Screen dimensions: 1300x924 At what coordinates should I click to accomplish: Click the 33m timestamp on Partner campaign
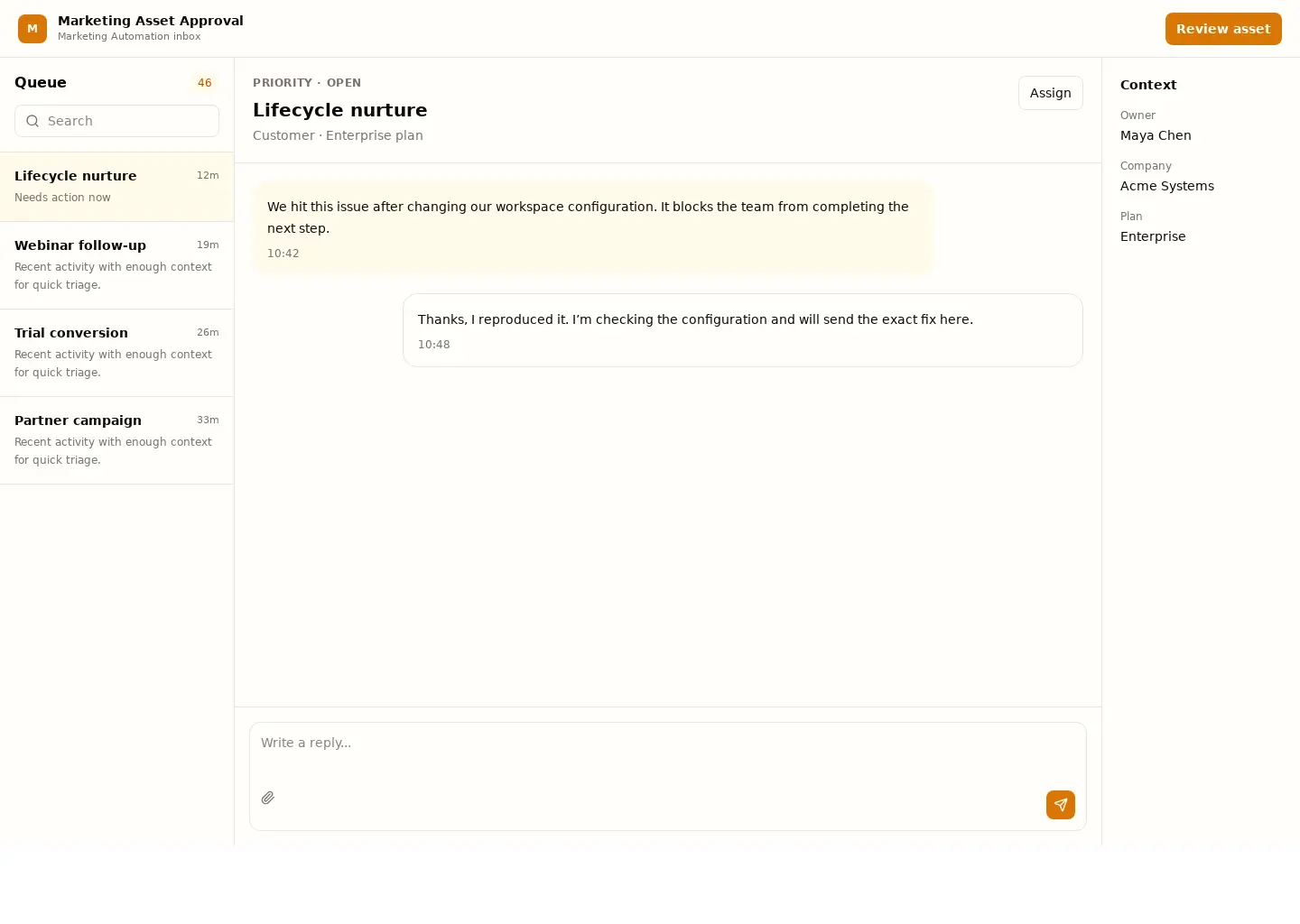tap(208, 420)
